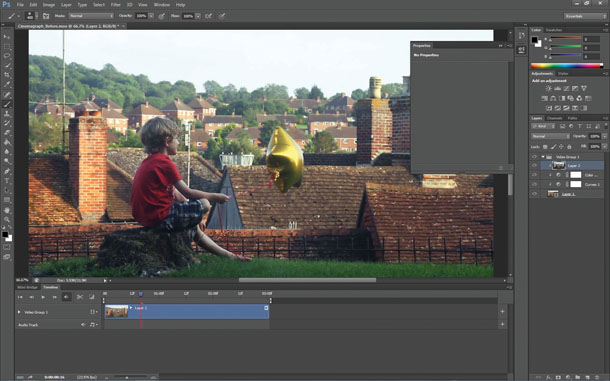
Task: Open the Flow slider dropdown arrow
Action: coord(198,16)
